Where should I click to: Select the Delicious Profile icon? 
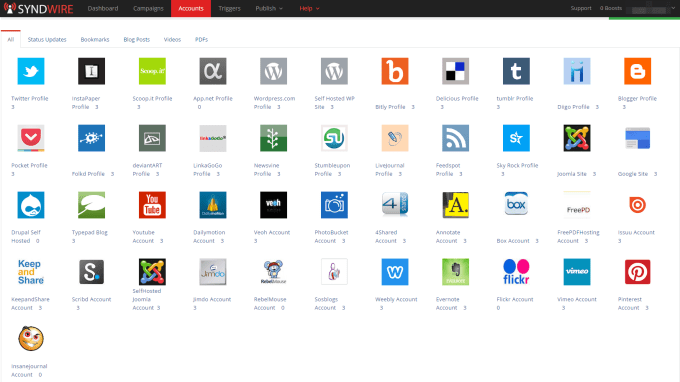[455, 71]
